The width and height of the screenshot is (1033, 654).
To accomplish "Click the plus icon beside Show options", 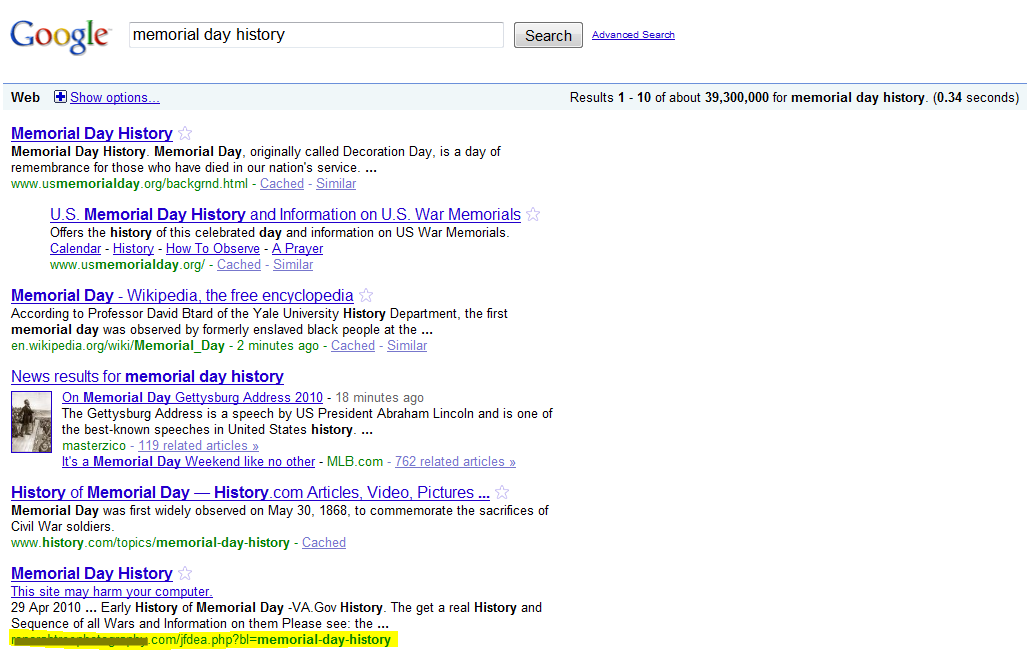I will (60, 97).
